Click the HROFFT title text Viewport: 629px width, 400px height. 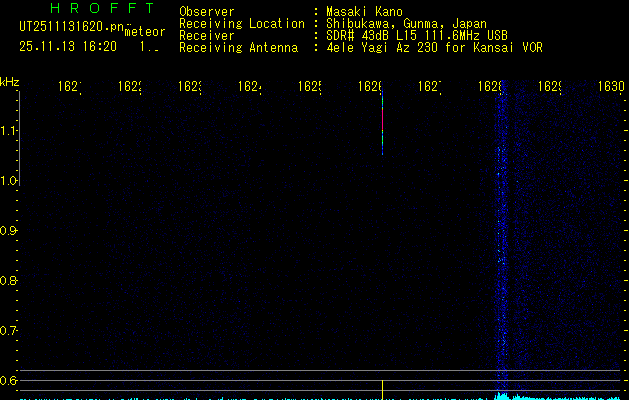[102, 8]
